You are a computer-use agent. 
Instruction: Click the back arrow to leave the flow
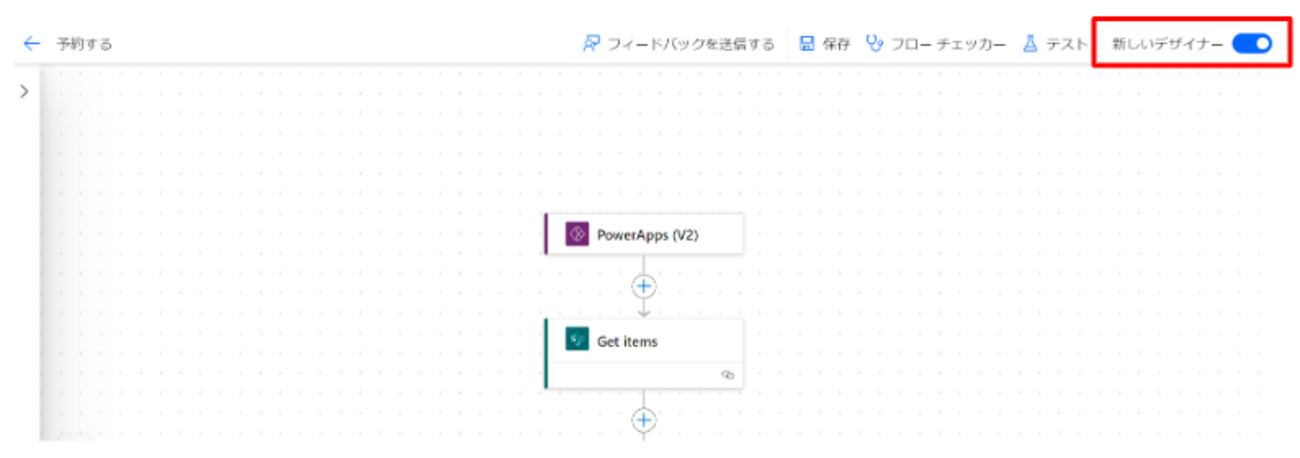[32, 44]
